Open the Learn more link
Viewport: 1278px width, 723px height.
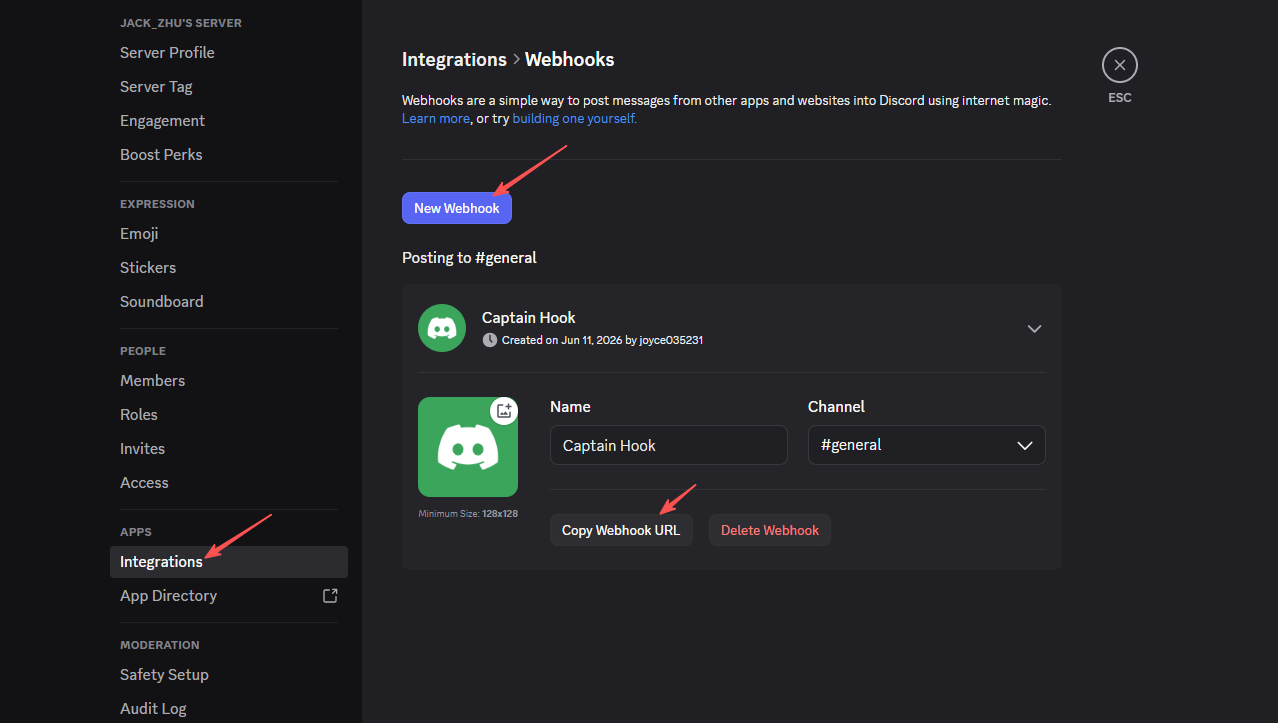[x=435, y=118]
